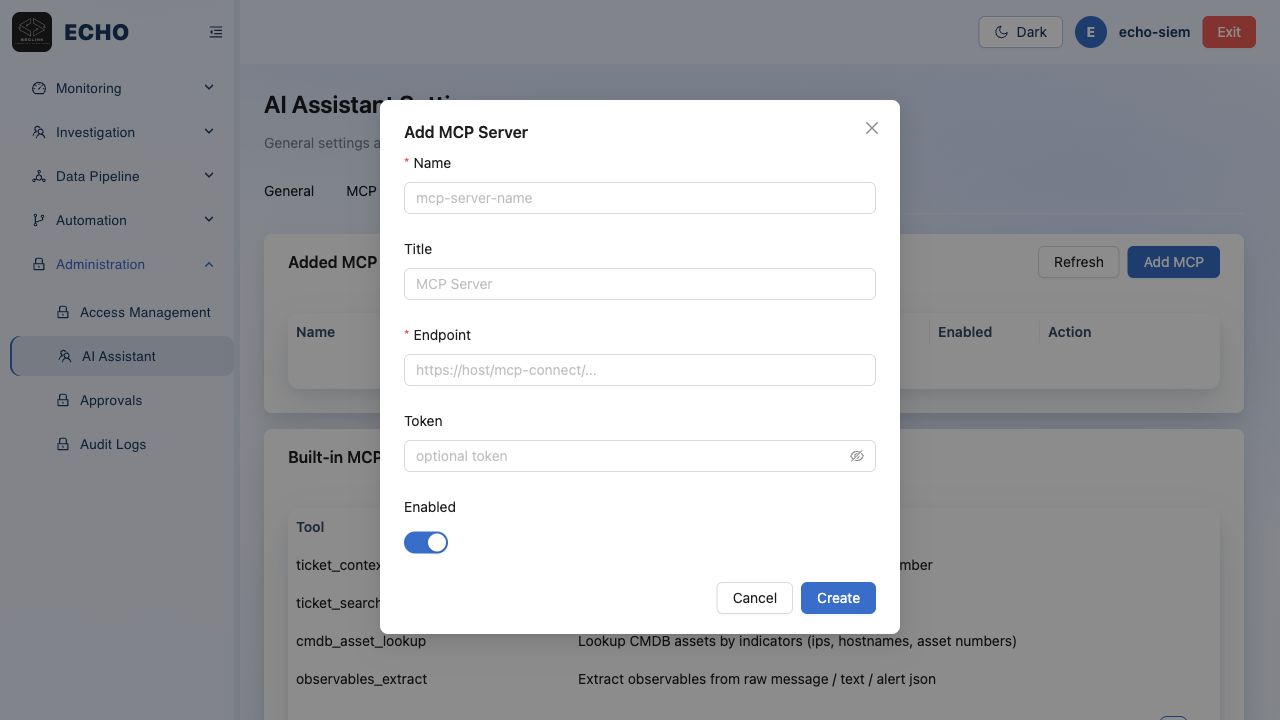Expand the Data Pipeline menu chevron
This screenshot has width=1280, height=720.
tap(209, 176)
